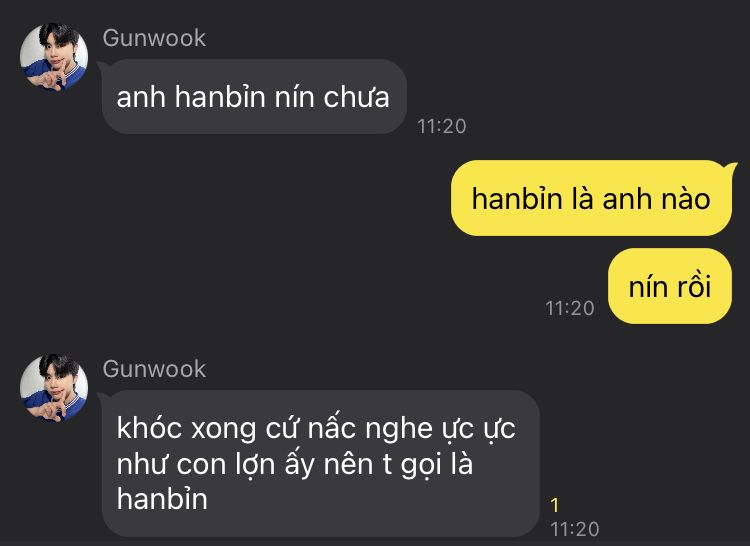The height and width of the screenshot is (546, 750).
Task: Open Gunwook's avatar beside the last message
Action: point(54,388)
